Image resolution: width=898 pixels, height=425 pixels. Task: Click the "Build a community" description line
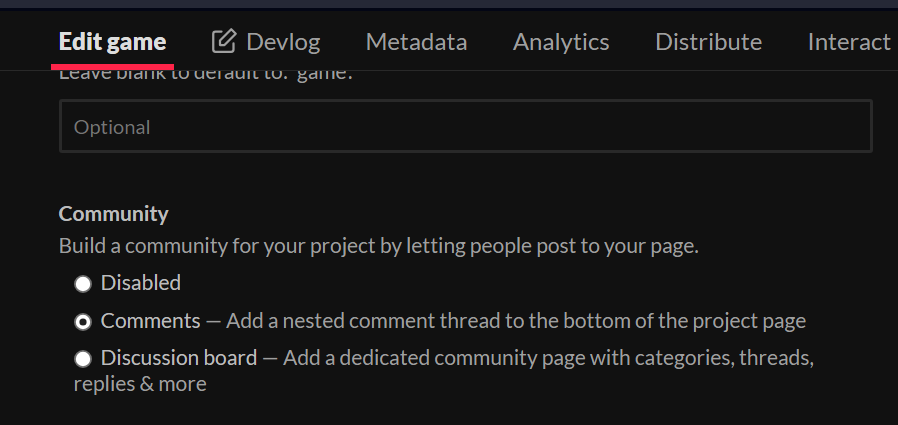pos(378,246)
